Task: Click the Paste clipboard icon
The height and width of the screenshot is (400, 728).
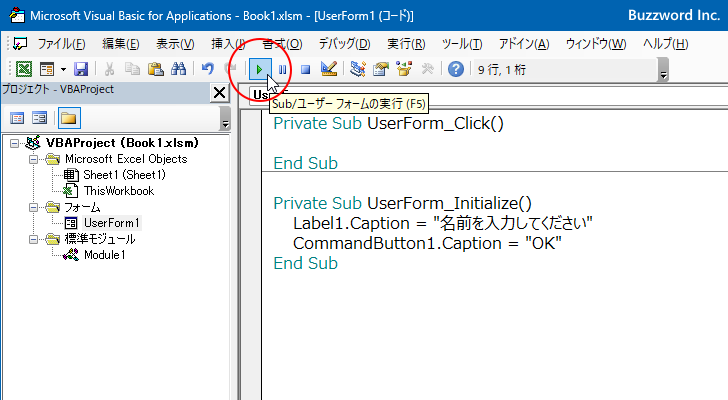Action: point(156,70)
